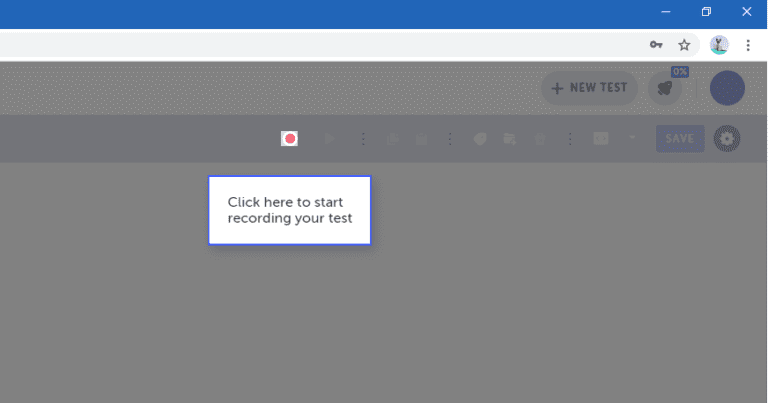Viewport: 768px width, 403px height.
Task: Click the NEW TEST button
Action: click(x=590, y=88)
